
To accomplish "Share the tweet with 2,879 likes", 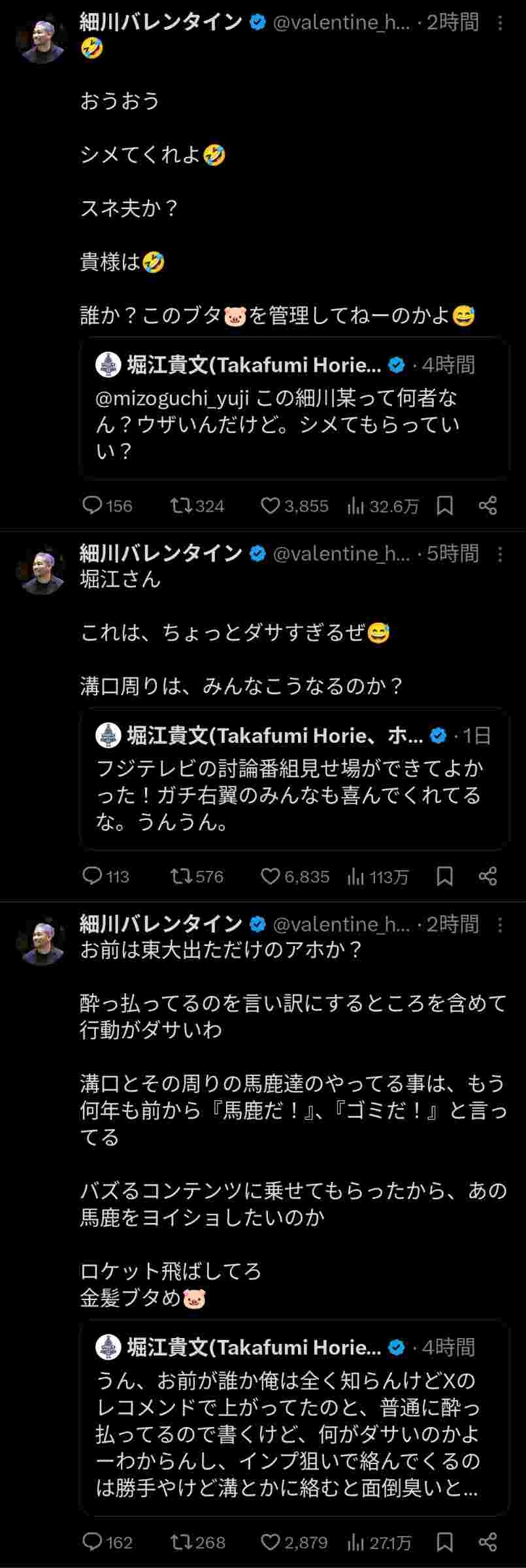I will point(488,1543).
